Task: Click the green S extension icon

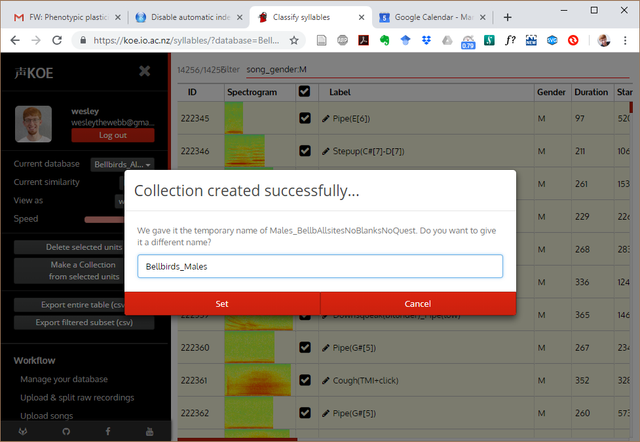Action: click(489, 40)
